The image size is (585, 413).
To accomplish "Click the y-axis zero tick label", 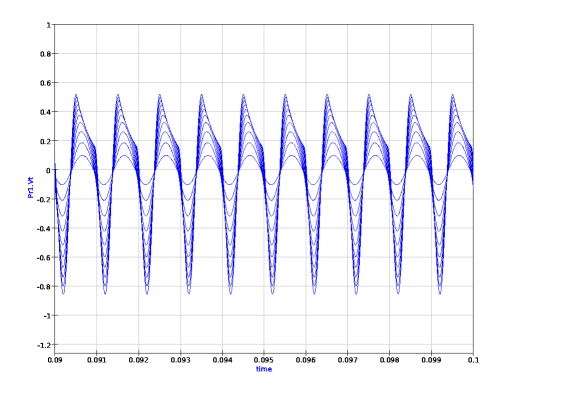I will (49, 170).
